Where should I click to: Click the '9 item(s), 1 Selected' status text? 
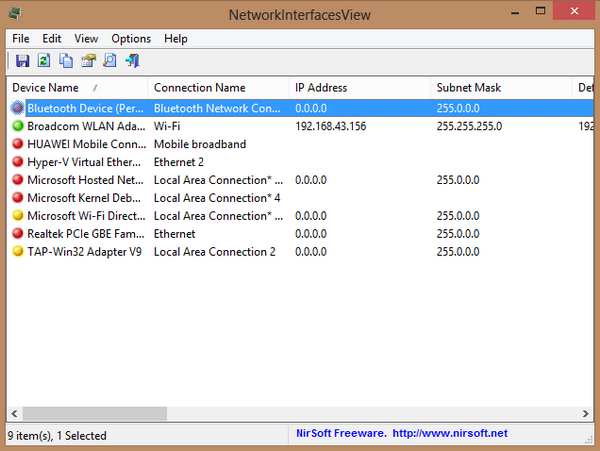(57, 436)
